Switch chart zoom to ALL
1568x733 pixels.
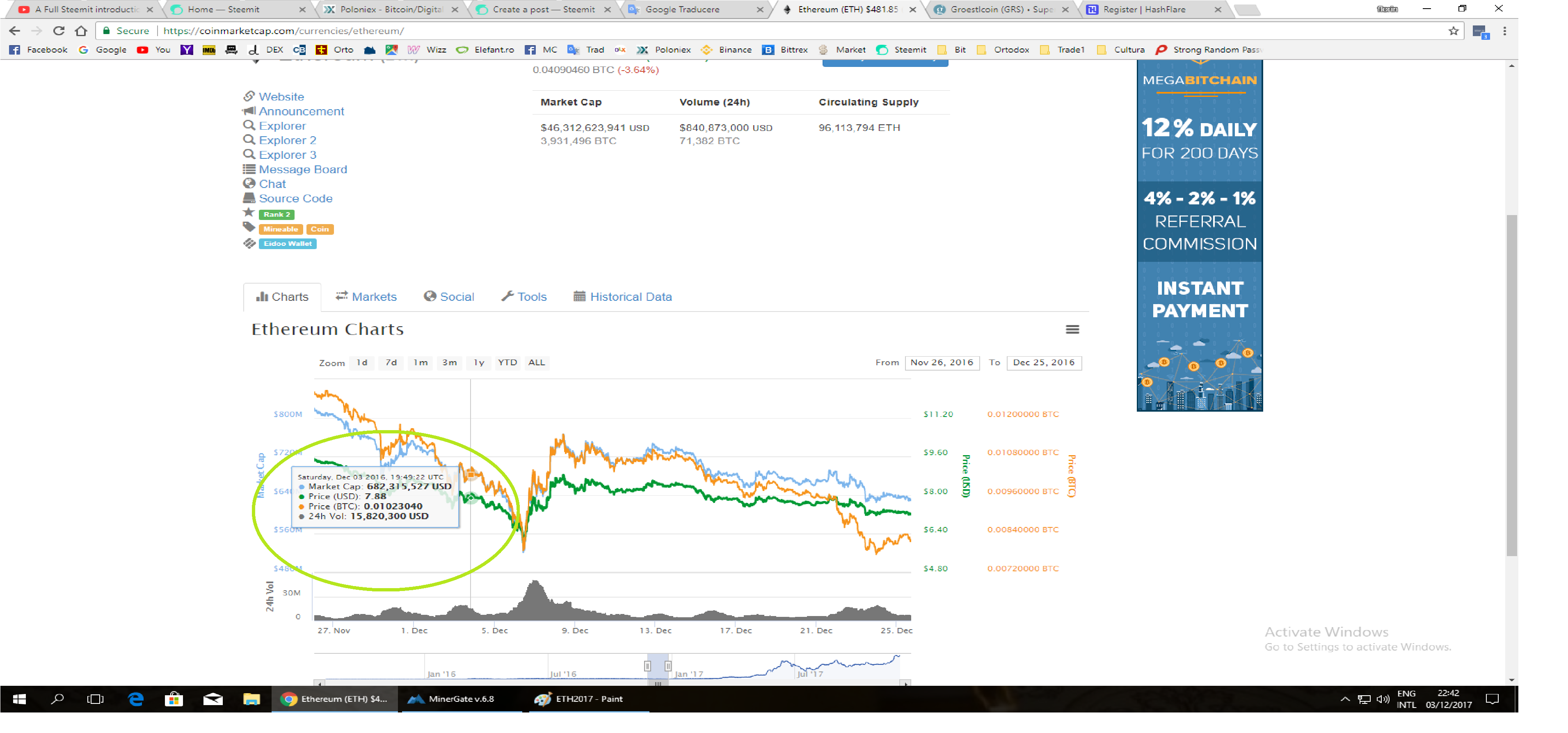[536, 362]
